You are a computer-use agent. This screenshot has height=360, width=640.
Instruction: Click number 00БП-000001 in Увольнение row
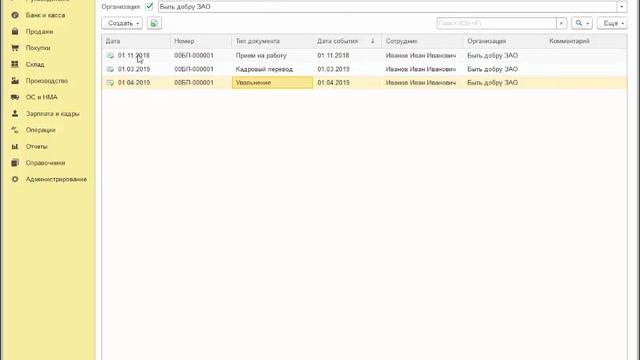point(194,82)
